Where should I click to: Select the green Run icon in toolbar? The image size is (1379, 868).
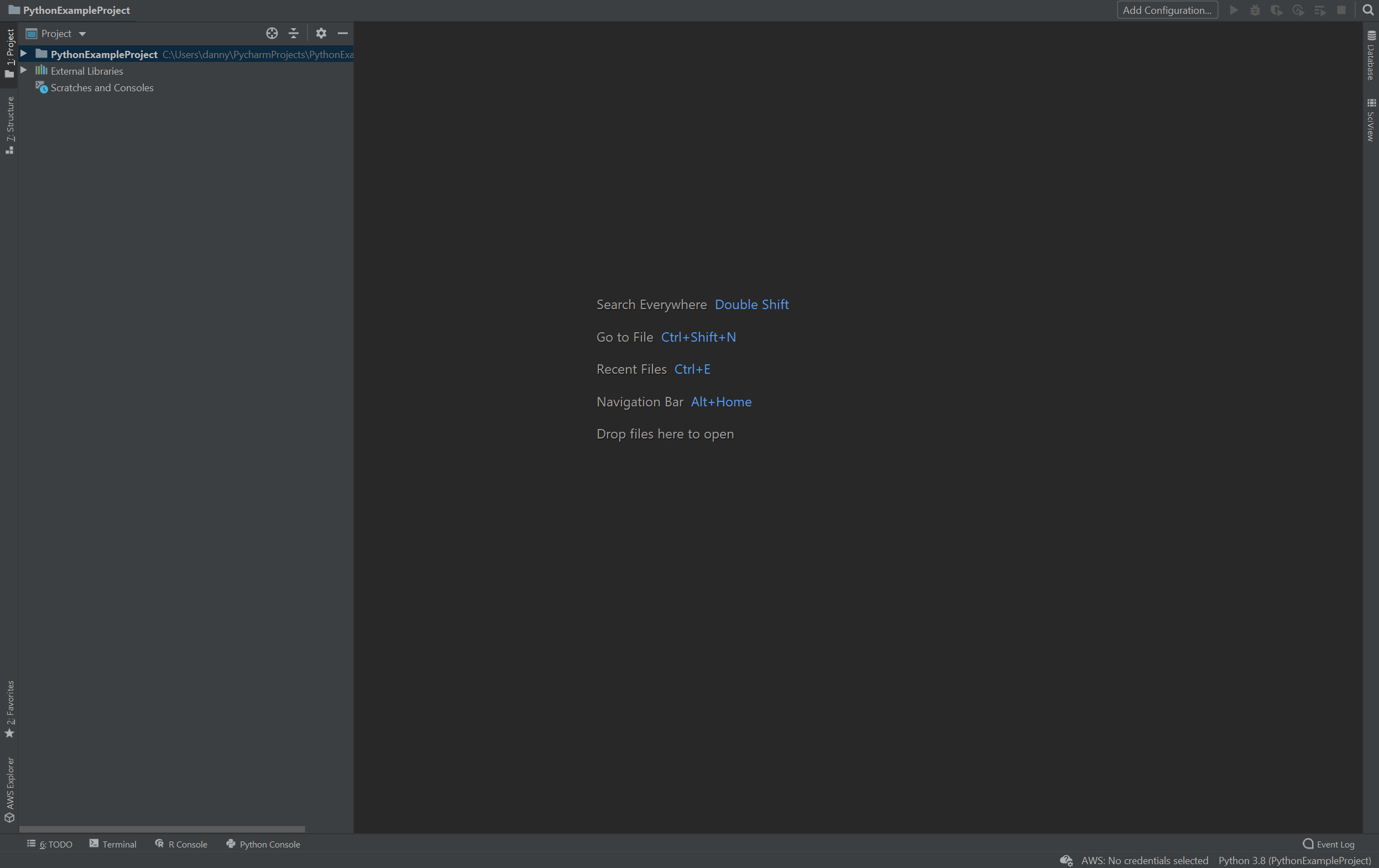click(x=1234, y=10)
